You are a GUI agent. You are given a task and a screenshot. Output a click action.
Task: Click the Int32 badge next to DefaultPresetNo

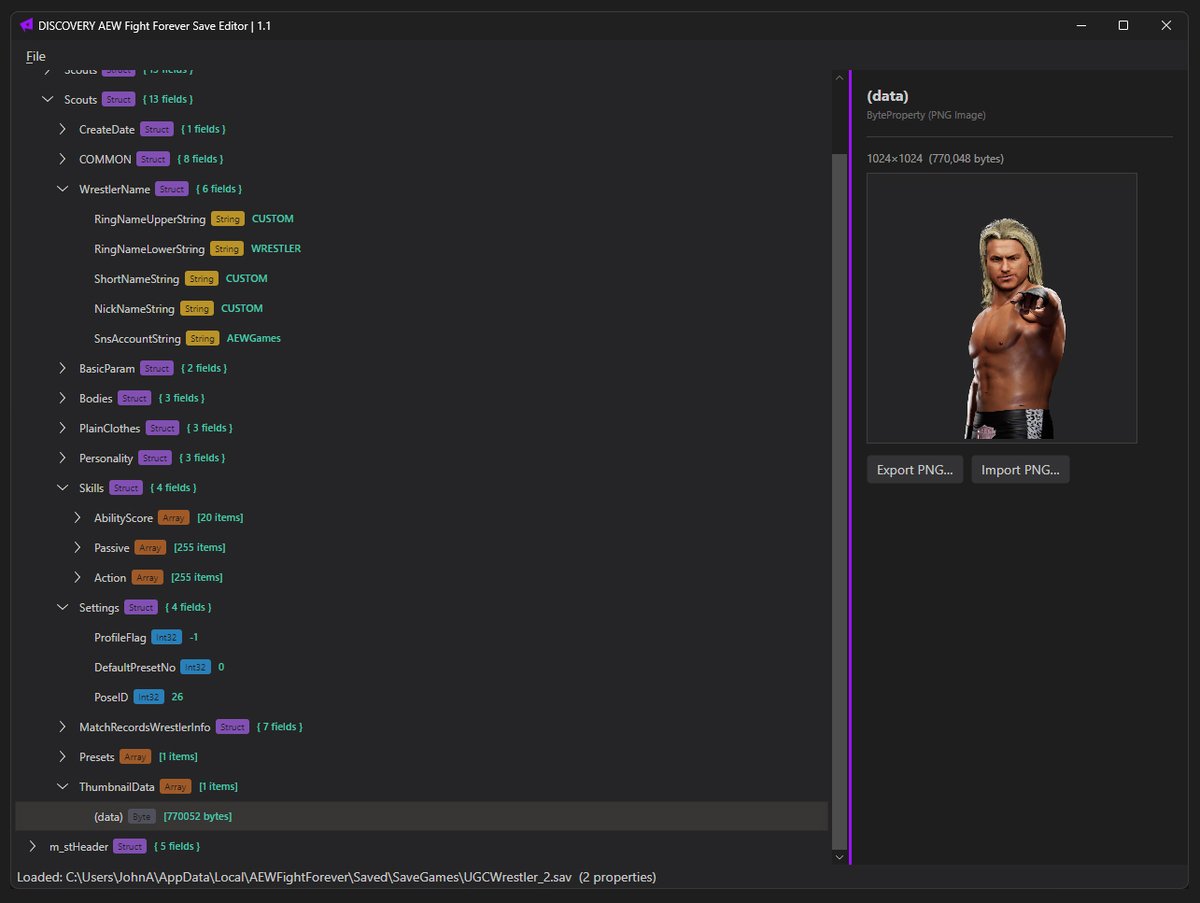pos(196,668)
